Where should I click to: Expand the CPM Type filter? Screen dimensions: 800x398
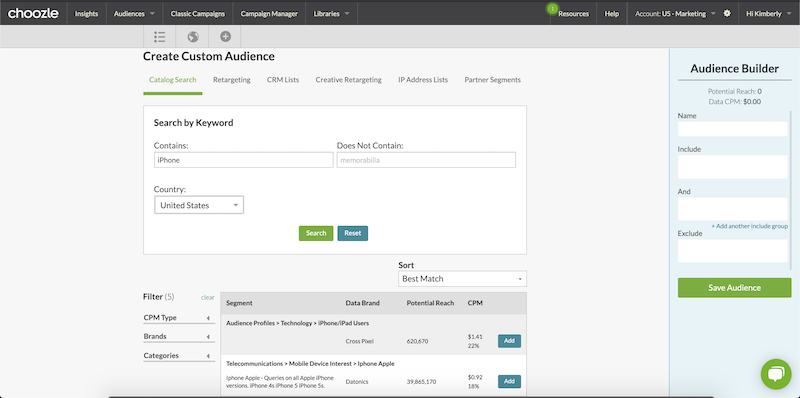click(x=179, y=318)
